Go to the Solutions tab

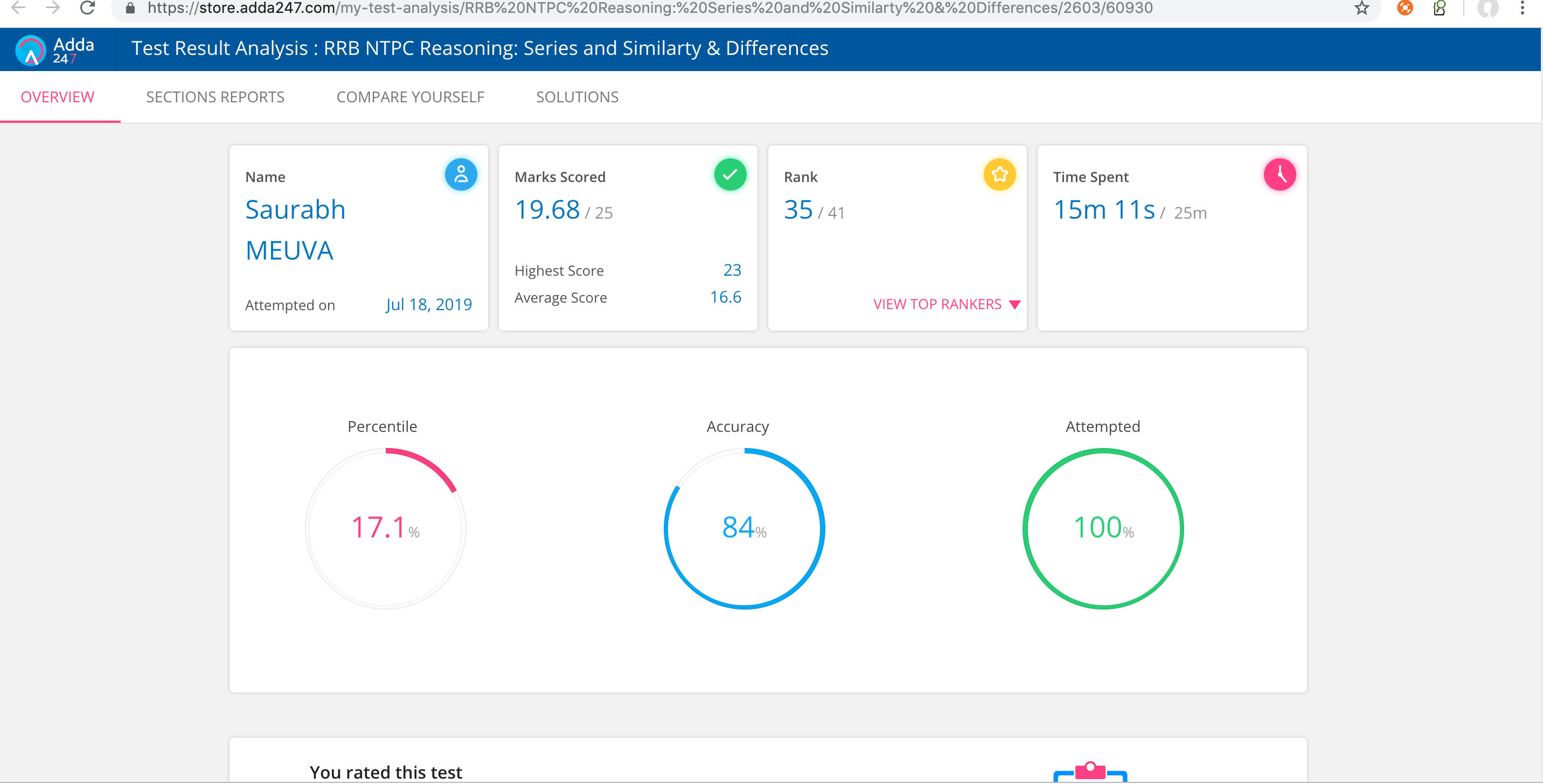[577, 97]
